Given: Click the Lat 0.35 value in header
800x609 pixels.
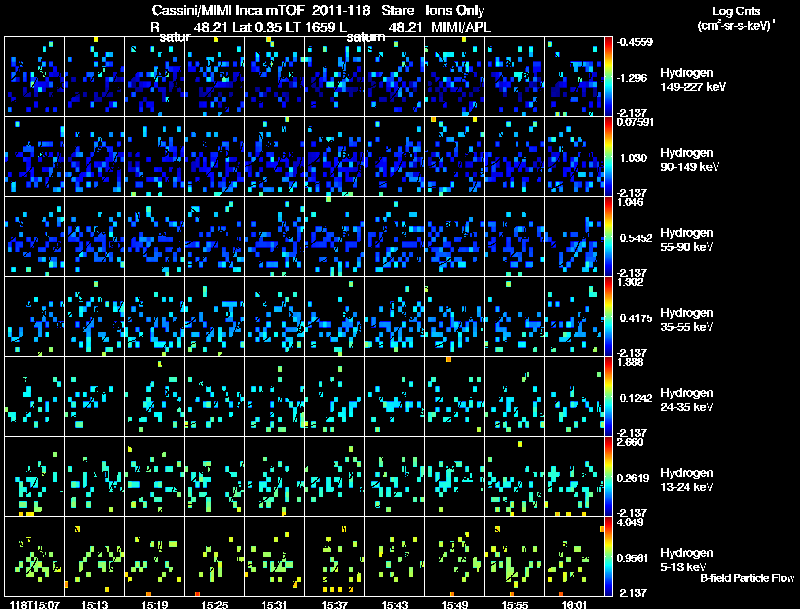Looking at the screenshot, I should (x=257, y=27).
